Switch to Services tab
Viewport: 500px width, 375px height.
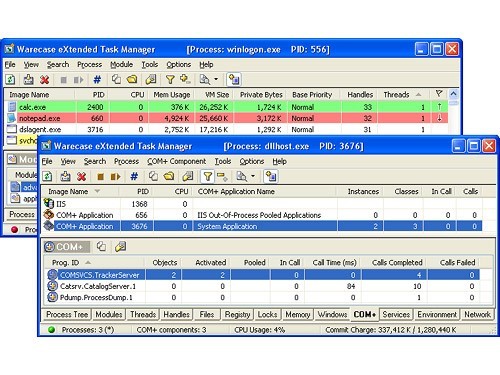click(396, 314)
